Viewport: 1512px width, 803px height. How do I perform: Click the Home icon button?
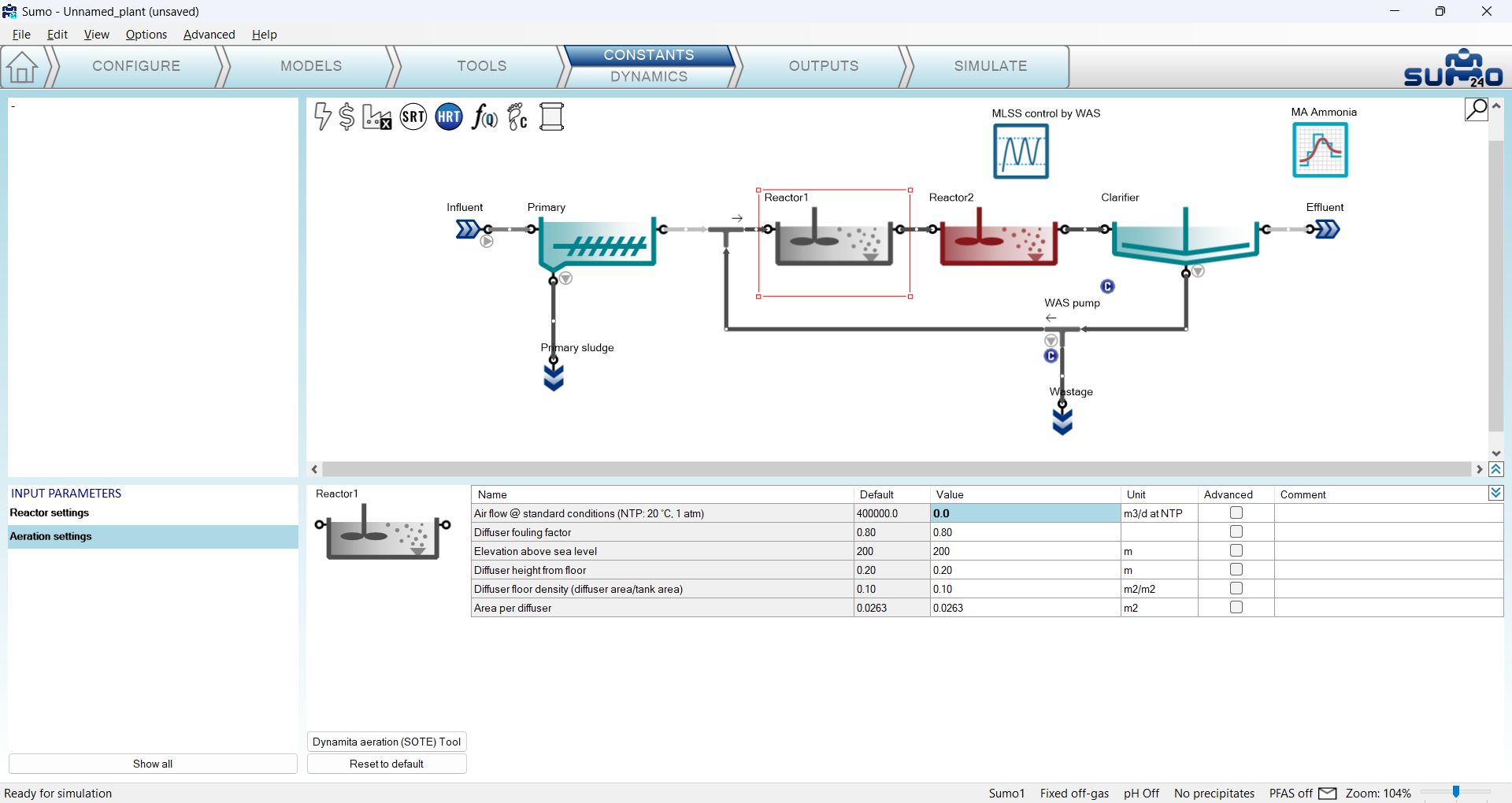click(x=22, y=67)
